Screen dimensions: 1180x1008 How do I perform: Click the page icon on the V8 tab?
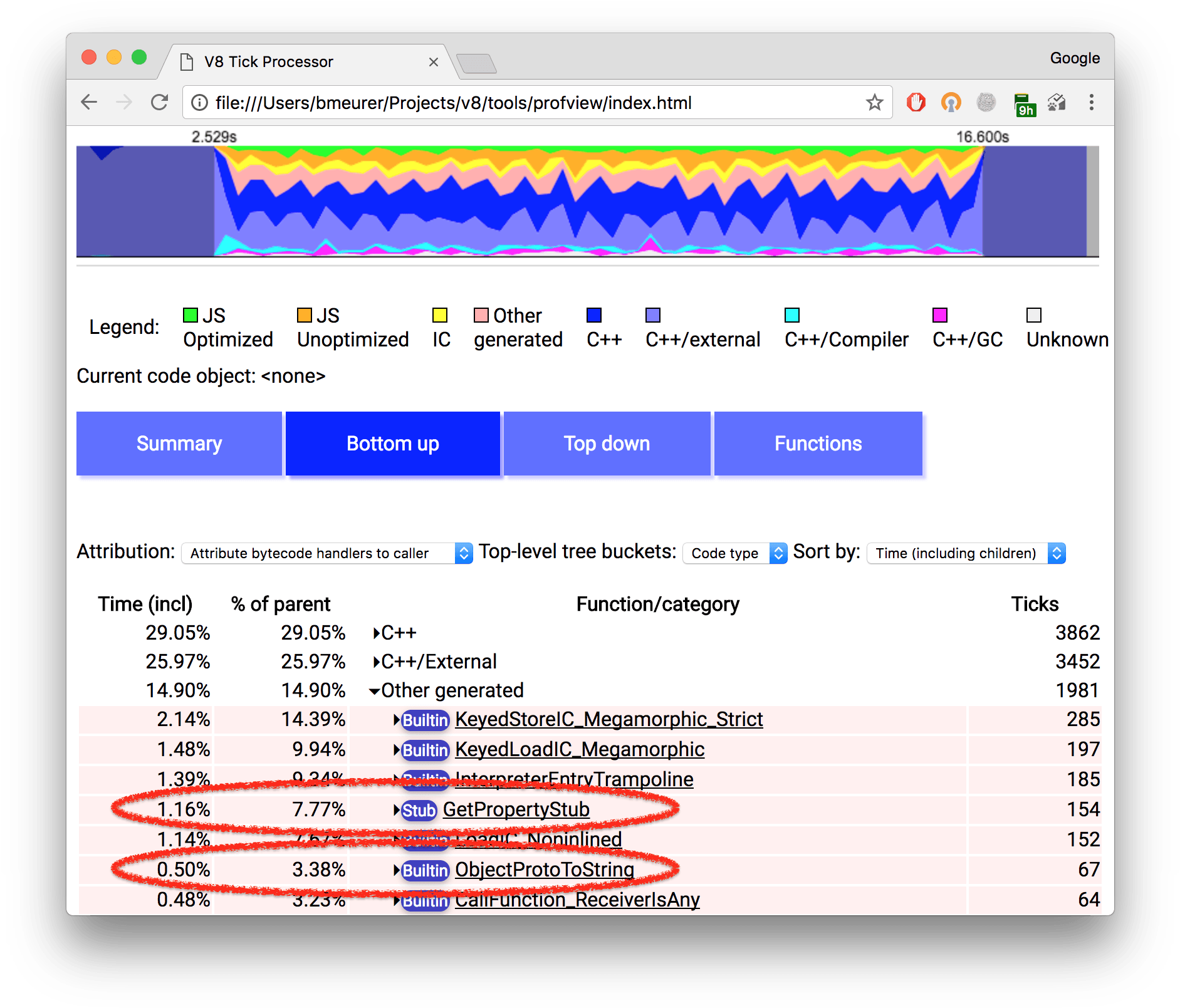tap(186, 61)
